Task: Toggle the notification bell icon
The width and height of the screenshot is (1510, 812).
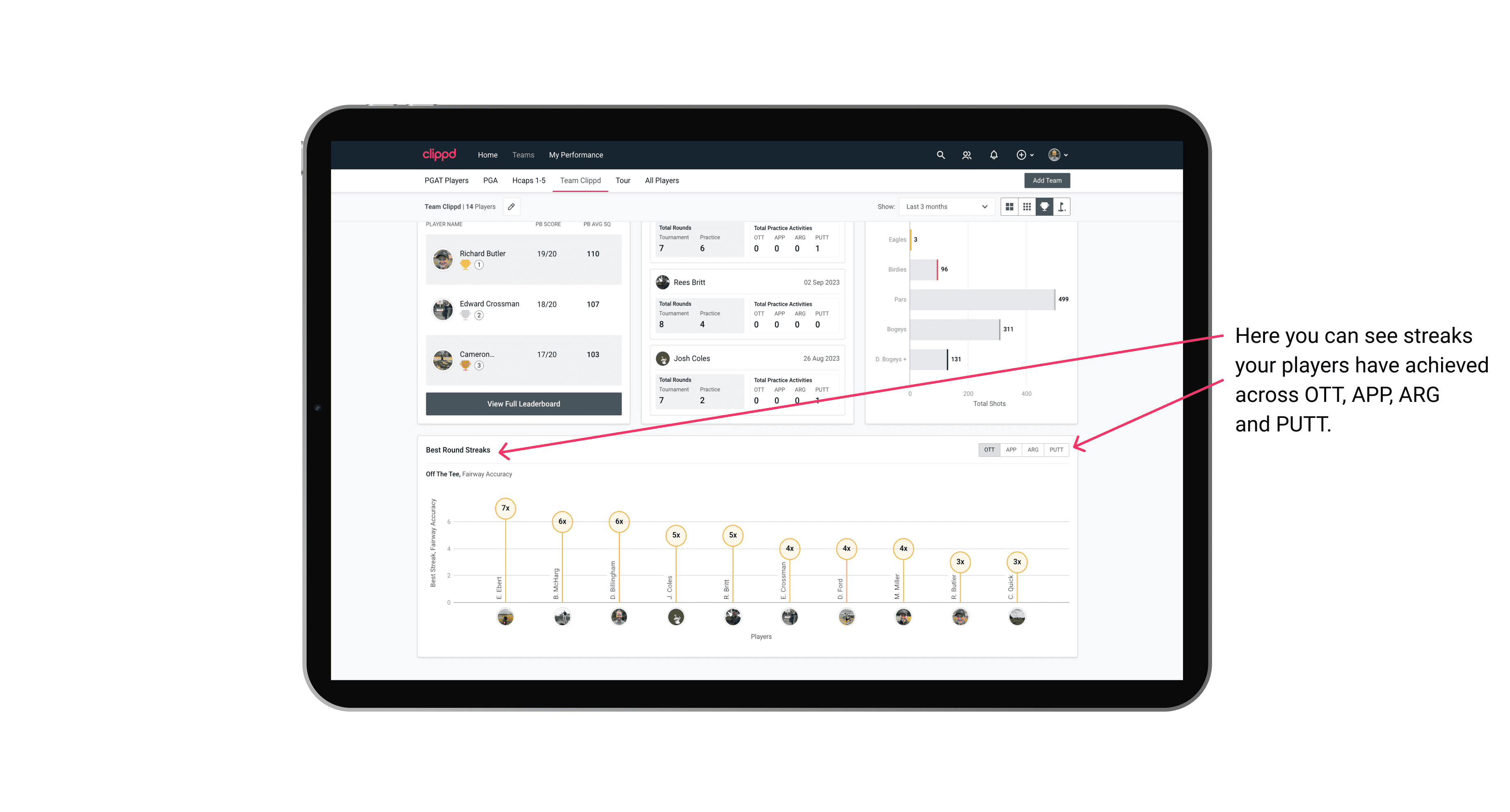Action: 991,155
